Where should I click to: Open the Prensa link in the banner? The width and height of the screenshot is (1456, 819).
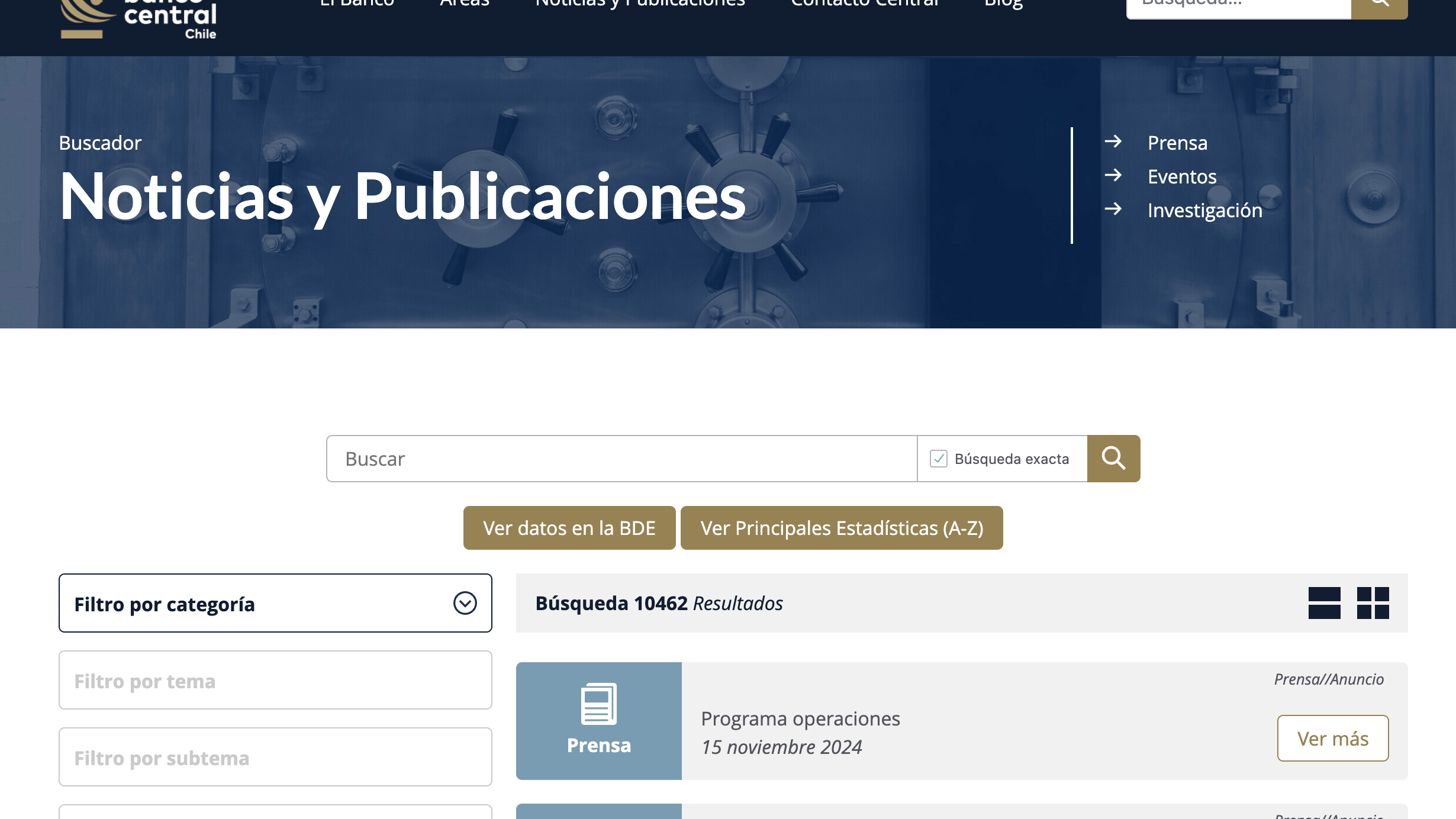coord(1177,143)
